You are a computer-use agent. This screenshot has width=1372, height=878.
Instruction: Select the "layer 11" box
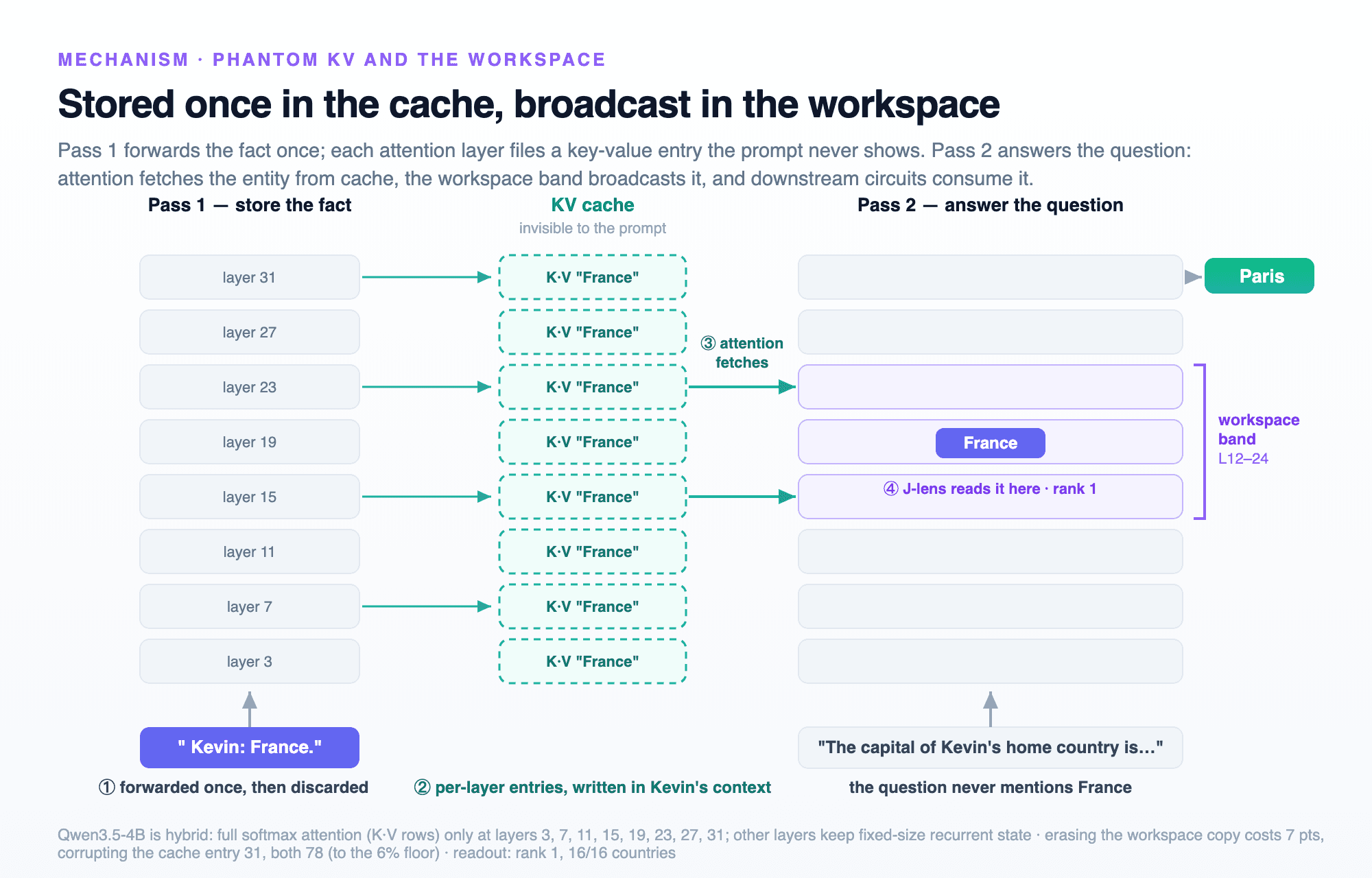pyautogui.click(x=250, y=551)
